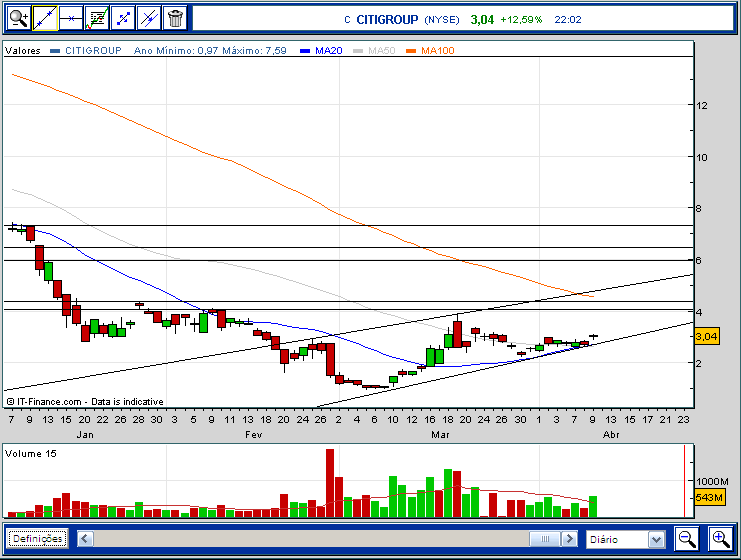The width and height of the screenshot is (741, 560).
Task: Open the chart indicators tool
Action: [x=97, y=18]
